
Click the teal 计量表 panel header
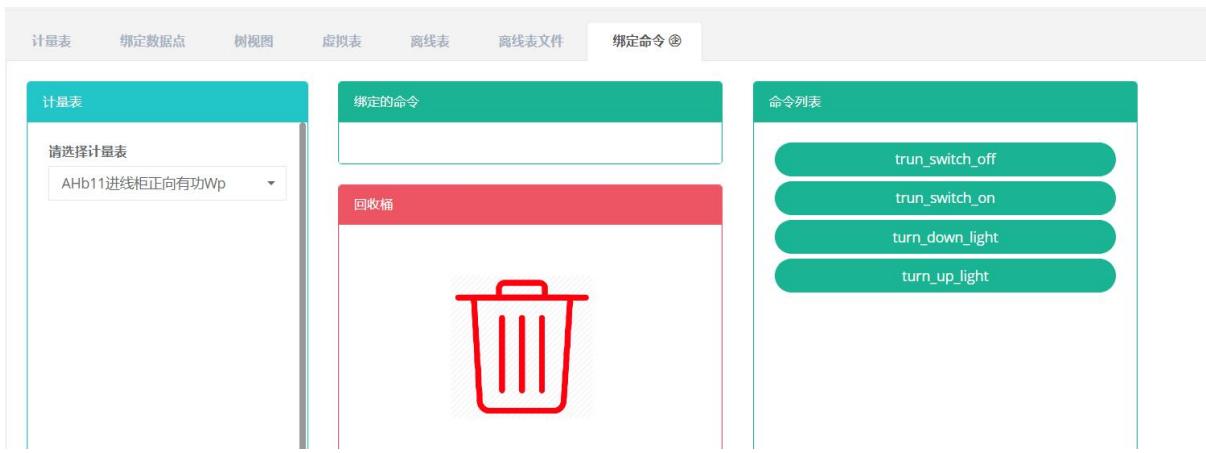point(167,102)
